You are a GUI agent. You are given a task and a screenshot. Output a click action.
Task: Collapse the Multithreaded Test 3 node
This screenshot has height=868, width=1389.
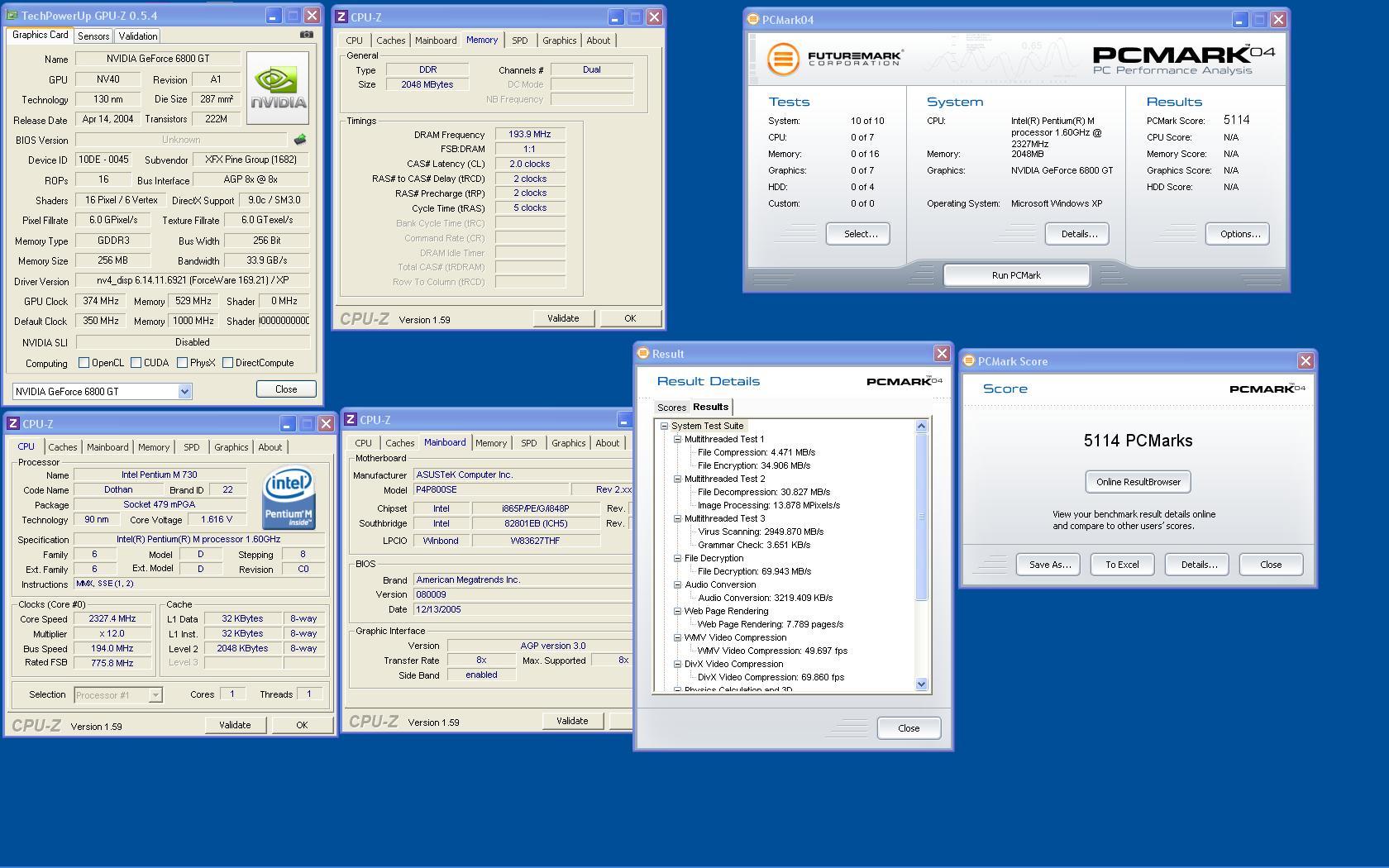click(677, 518)
